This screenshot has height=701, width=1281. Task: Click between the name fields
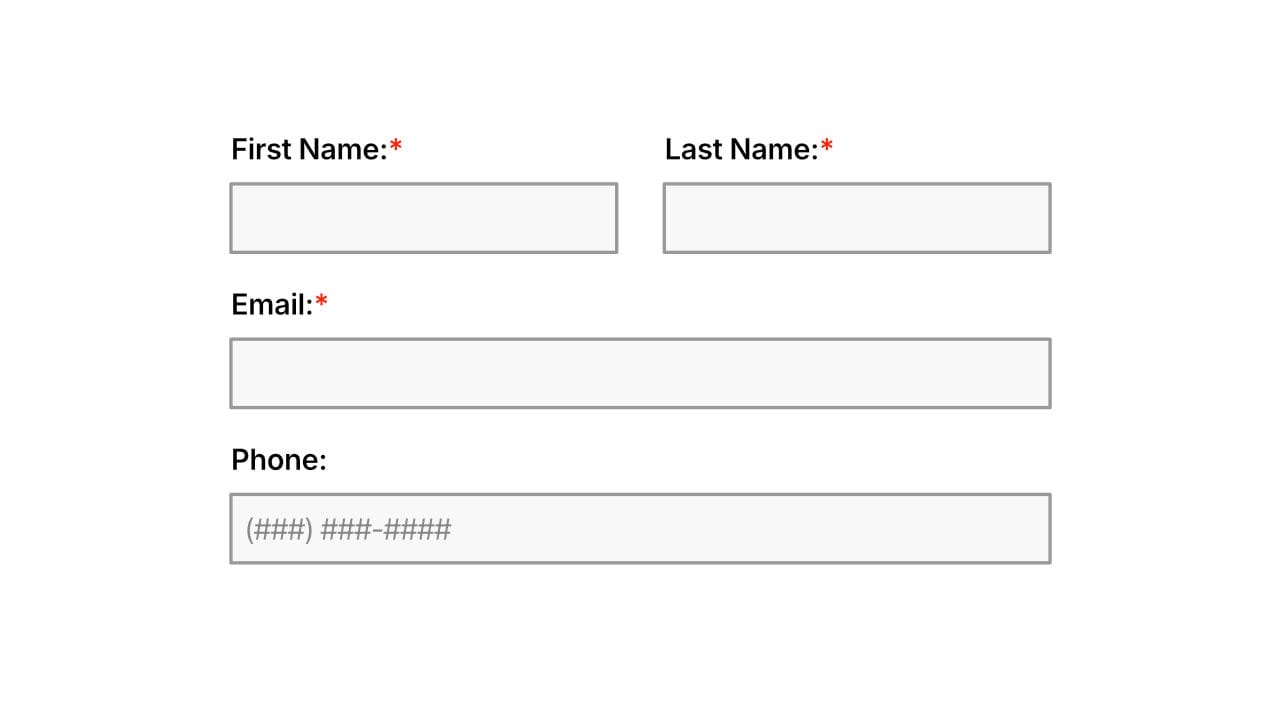click(640, 217)
